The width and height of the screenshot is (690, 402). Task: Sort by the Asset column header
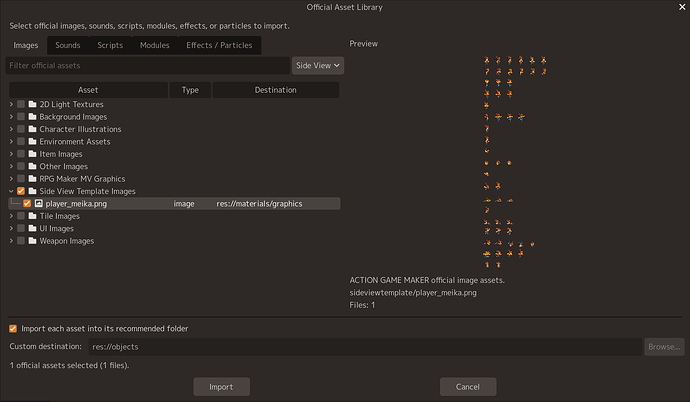[88, 90]
